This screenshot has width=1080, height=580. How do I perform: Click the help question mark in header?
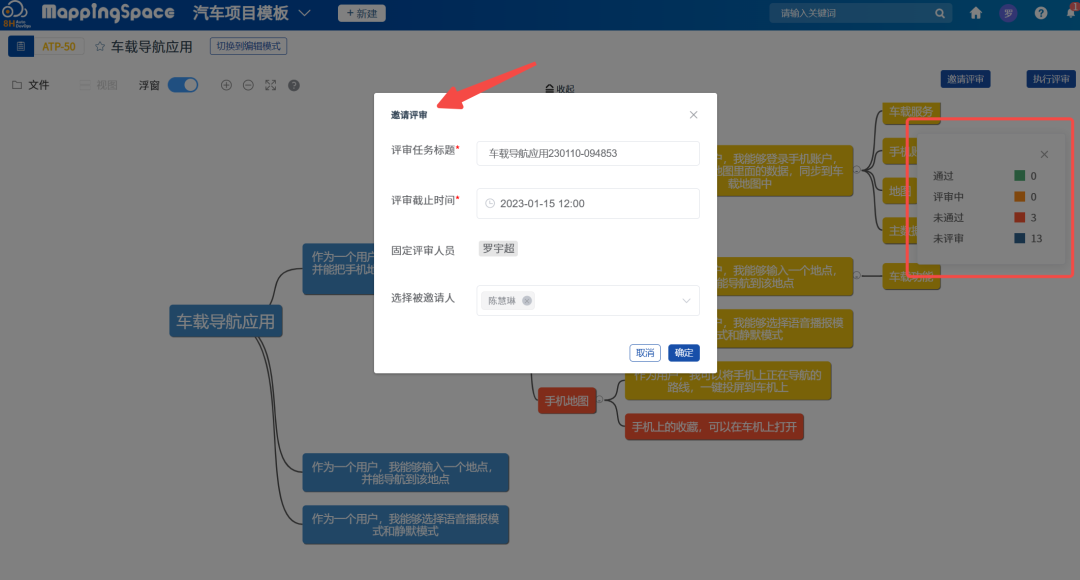click(x=1041, y=14)
